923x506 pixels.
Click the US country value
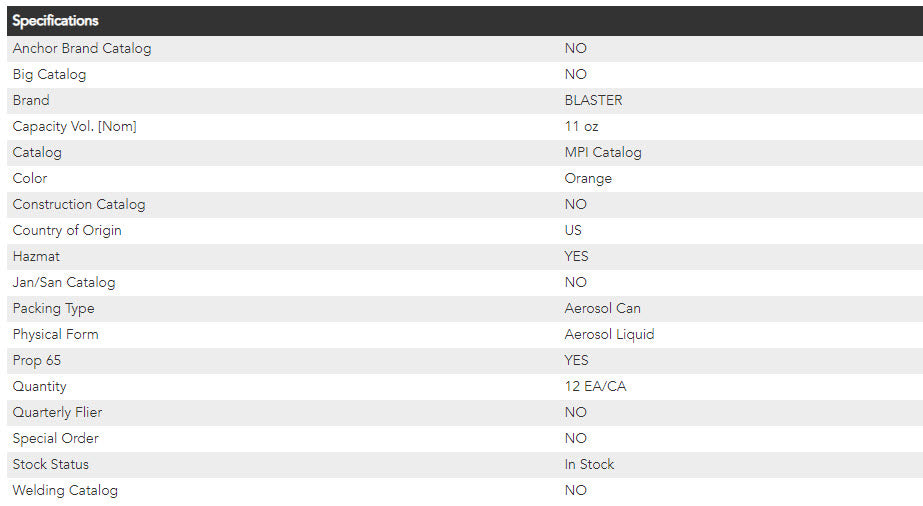tap(573, 230)
